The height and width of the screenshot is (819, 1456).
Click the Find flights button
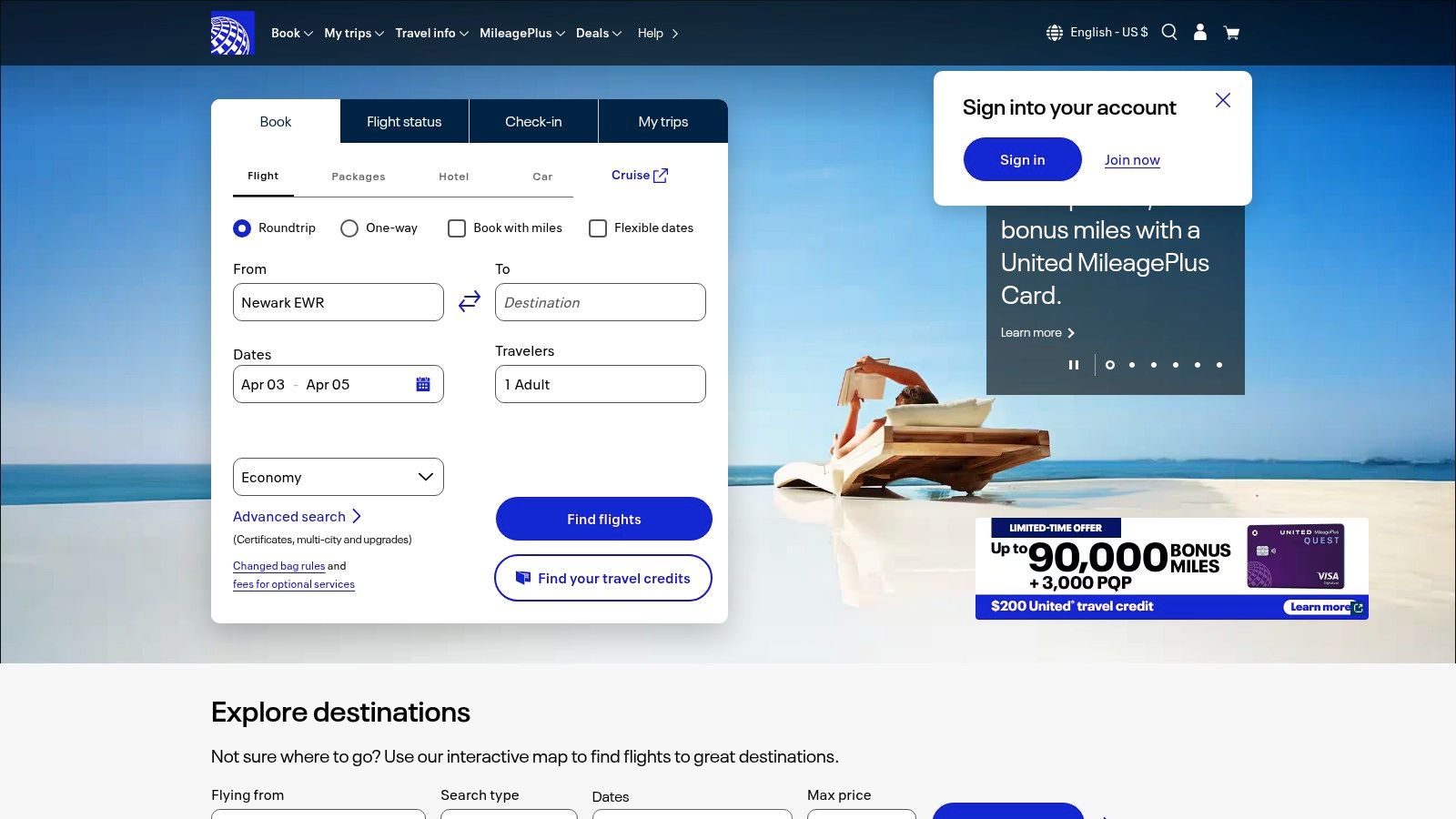point(603,519)
